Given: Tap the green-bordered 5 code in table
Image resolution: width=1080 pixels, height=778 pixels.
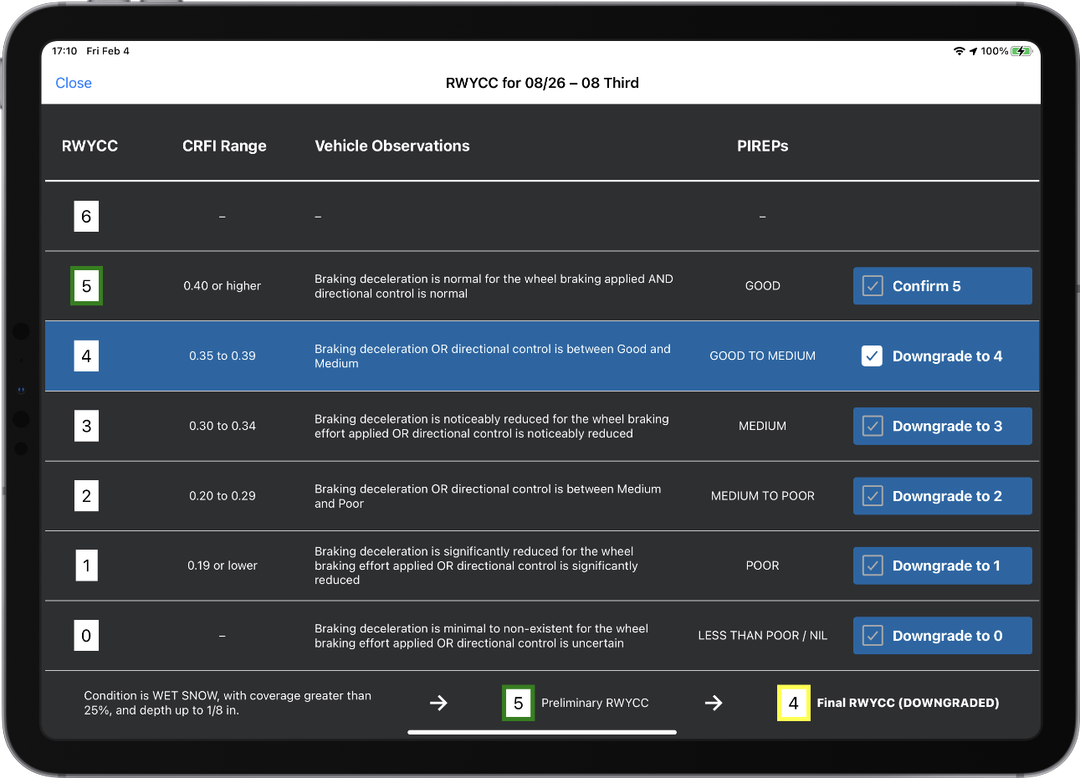Looking at the screenshot, I should [86, 286].
